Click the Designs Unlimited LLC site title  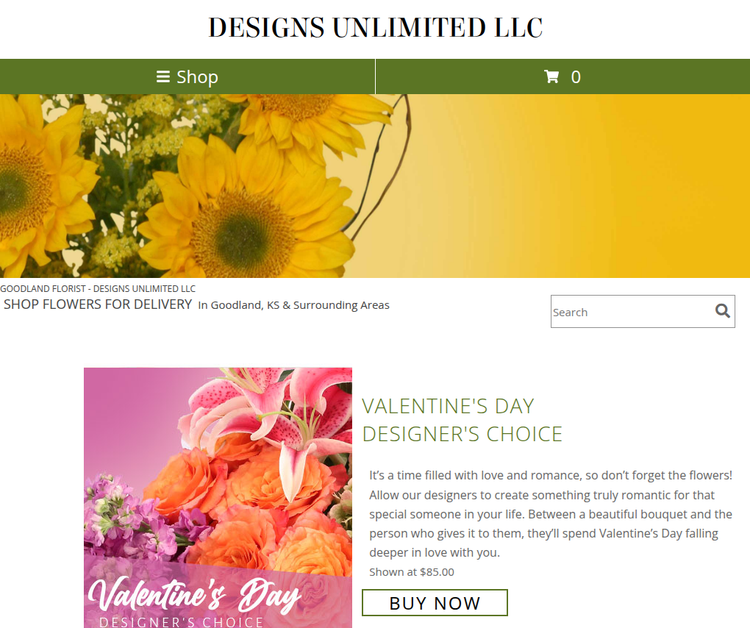(375, 27)
